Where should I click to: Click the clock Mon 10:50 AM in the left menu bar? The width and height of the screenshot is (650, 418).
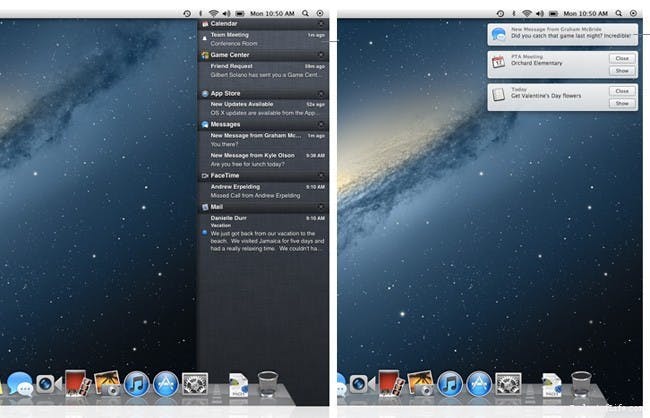coord(272,13)
